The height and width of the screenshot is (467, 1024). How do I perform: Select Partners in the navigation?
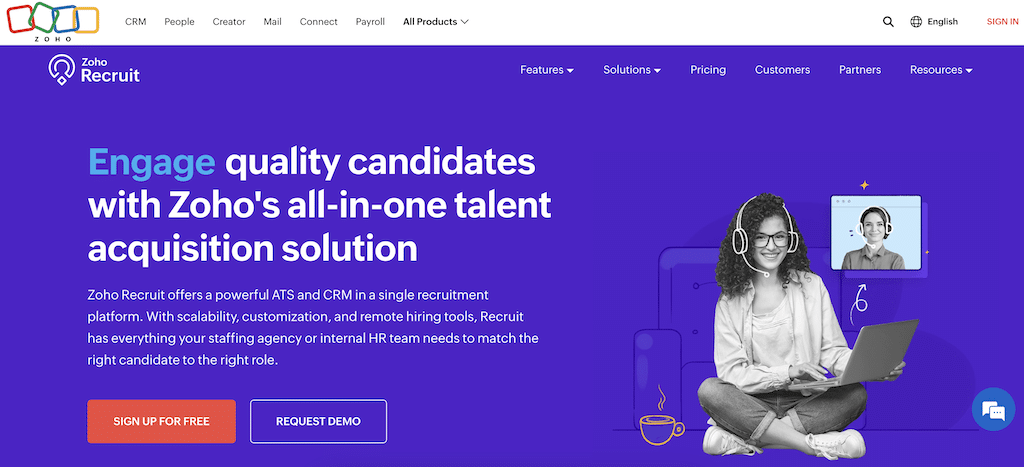click(860, 70)
